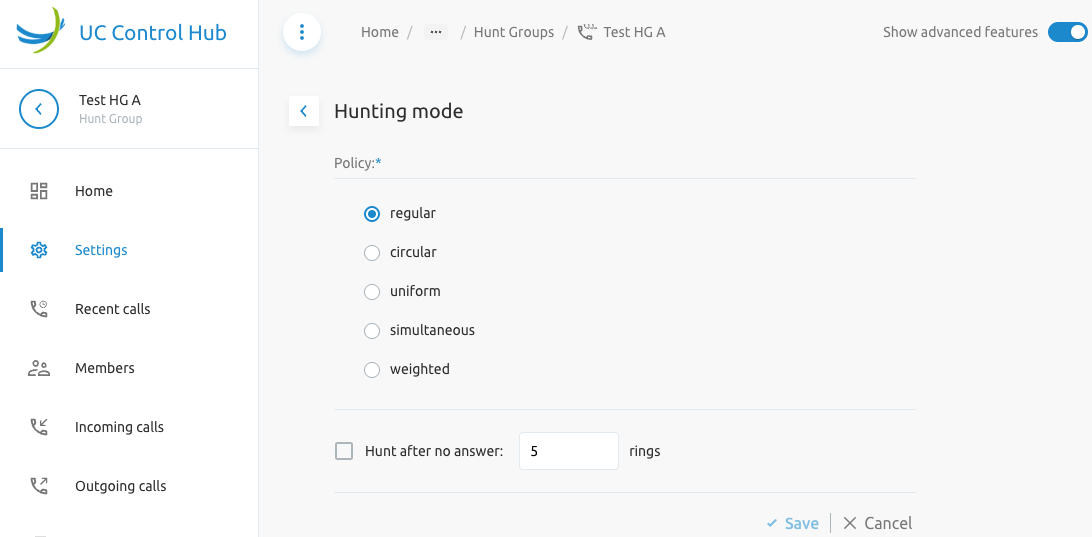This screenshot has width=1092, height=537.
Task: Click the Home dashboard icon in sidebar
Action: (39, 191)
